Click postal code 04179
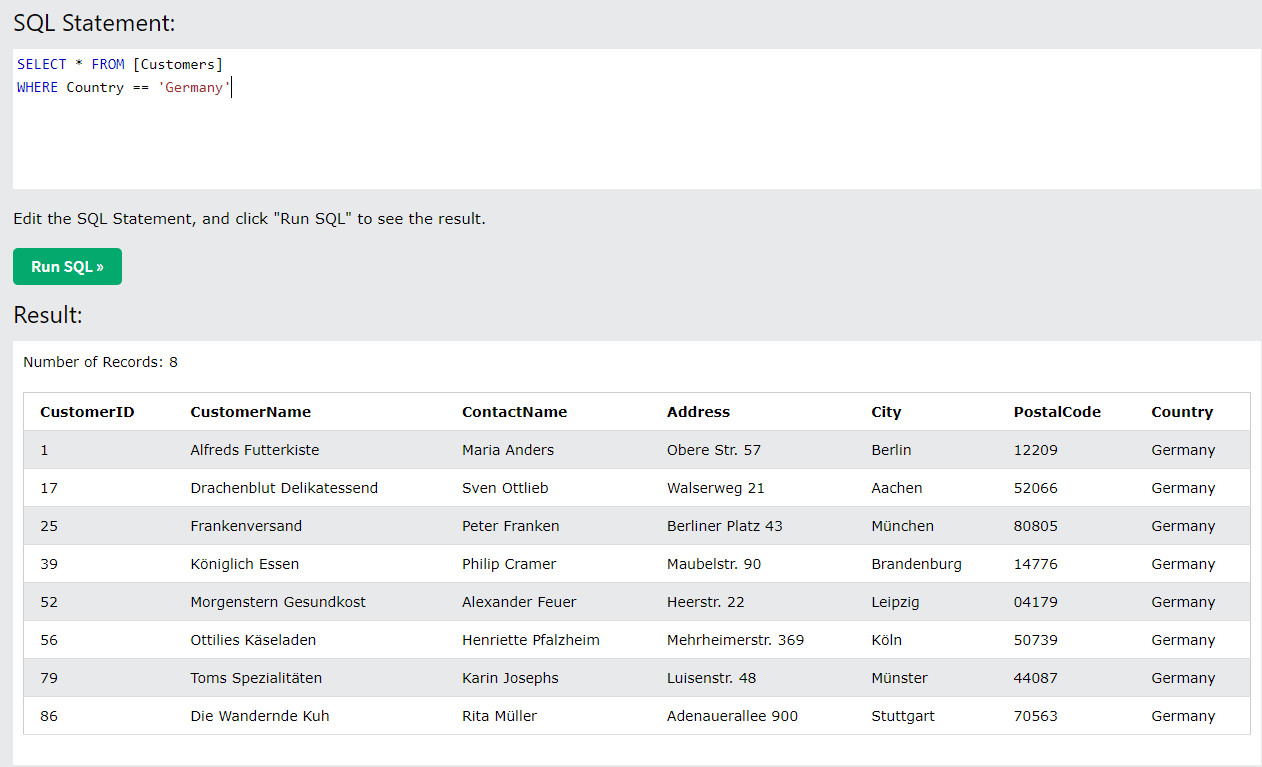 click(x=1035, y=602)
